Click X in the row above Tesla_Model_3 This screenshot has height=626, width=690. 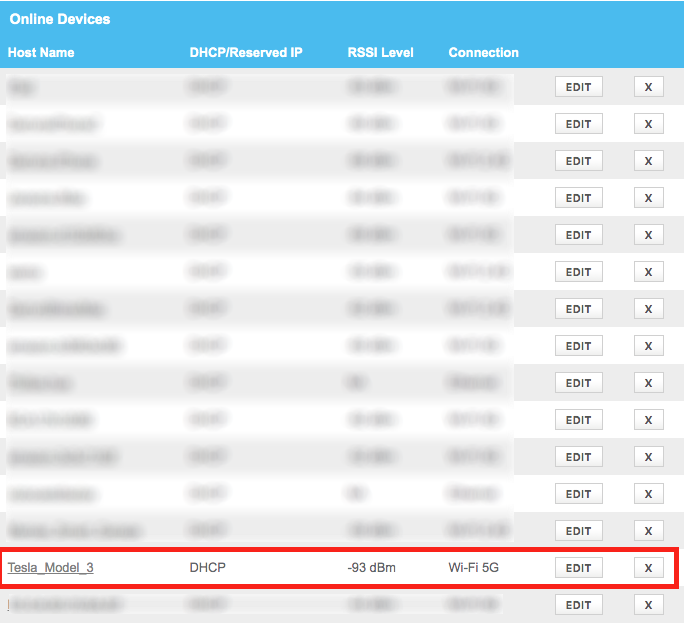pos(648,531)
